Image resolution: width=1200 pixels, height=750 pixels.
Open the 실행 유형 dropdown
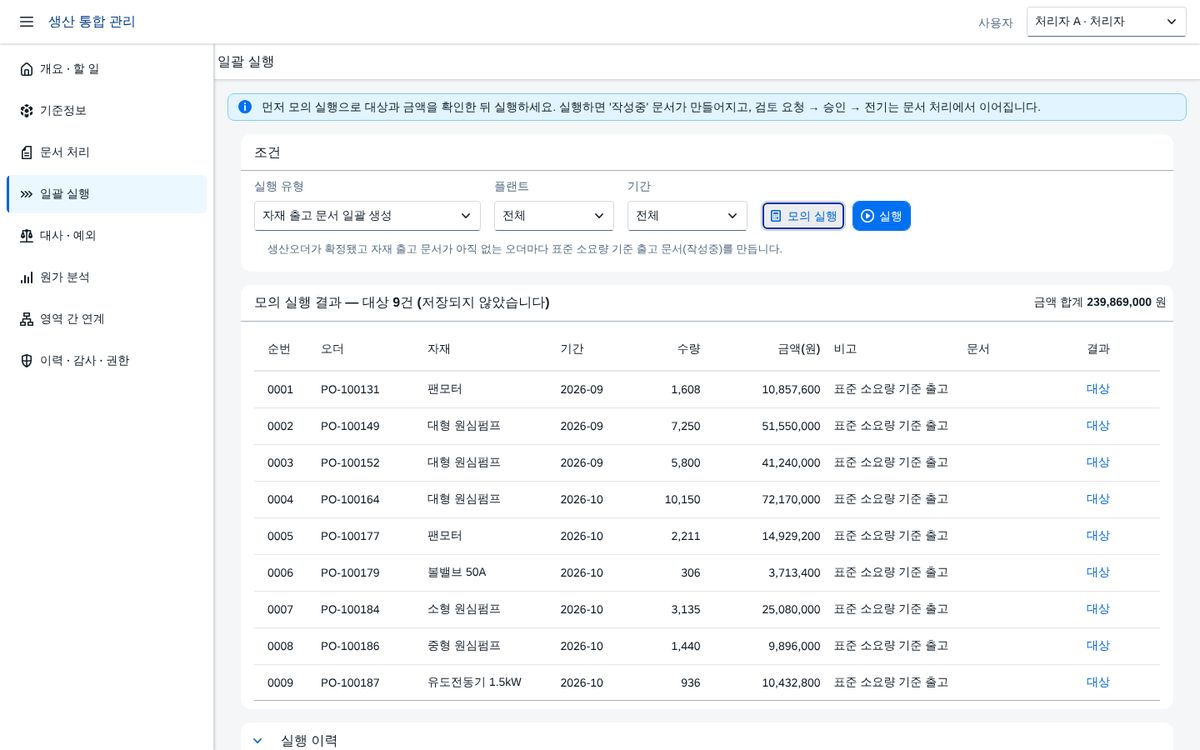pyautogui.click(x=367, y=216)
